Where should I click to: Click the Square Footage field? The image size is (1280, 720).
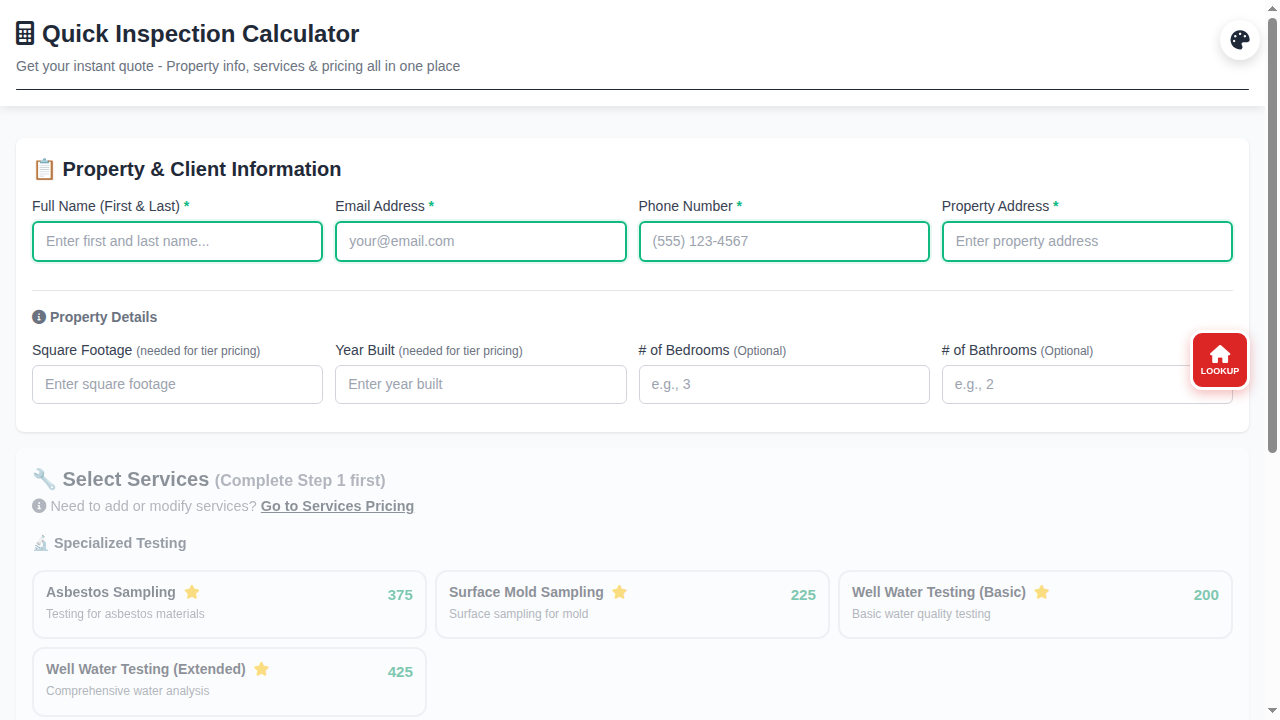click(177, 384)
